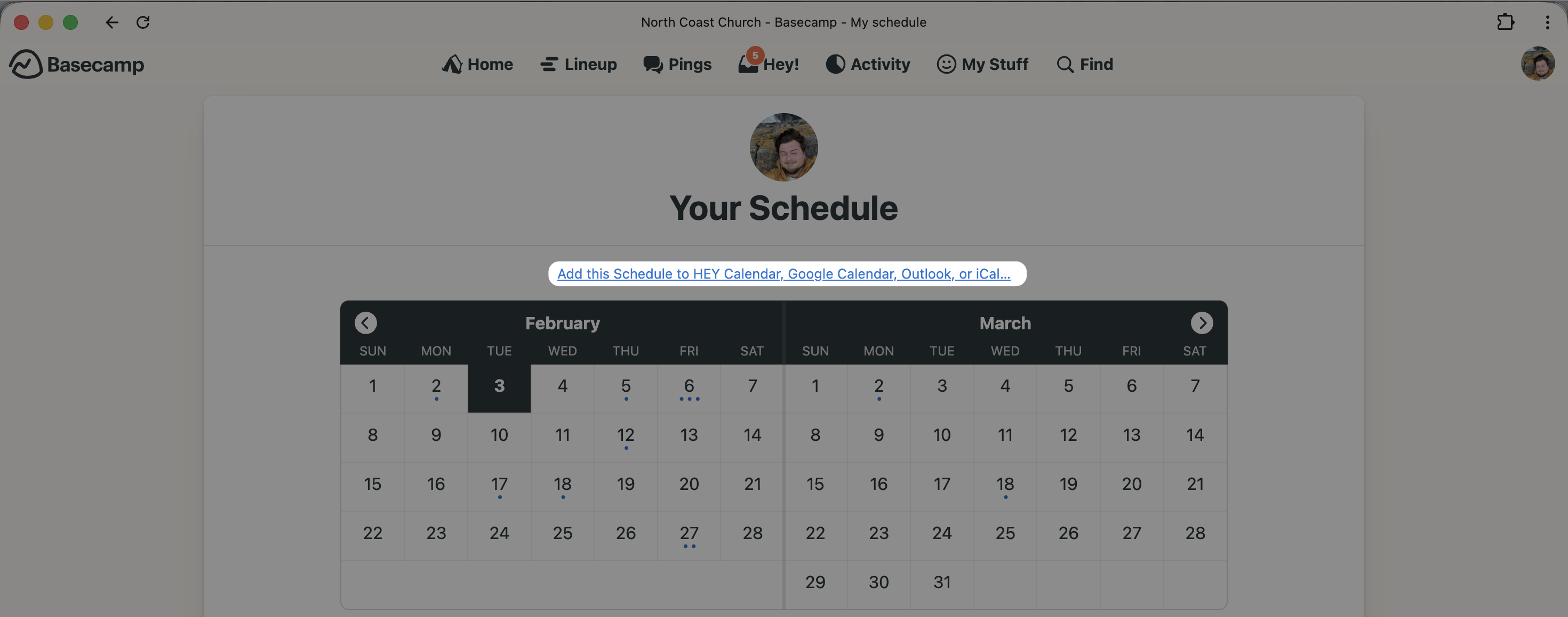This screenshot has height=617, width=1568.
Task: Open Hey! notifications inbox icon
Action: pos(749,64)
